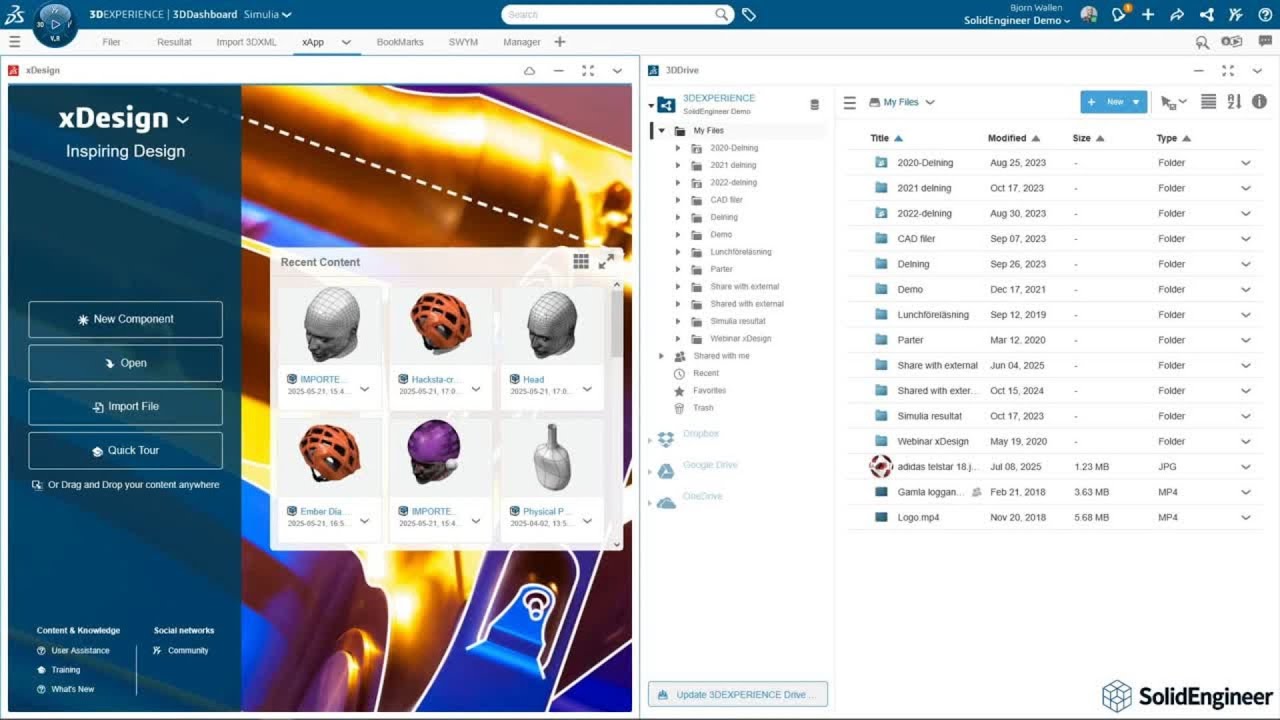This screenshot has height=720, width=1280.
Task: Click the storage icon beside 3DEXPERIENCE in 3DDrive
Action: point(814,104)
